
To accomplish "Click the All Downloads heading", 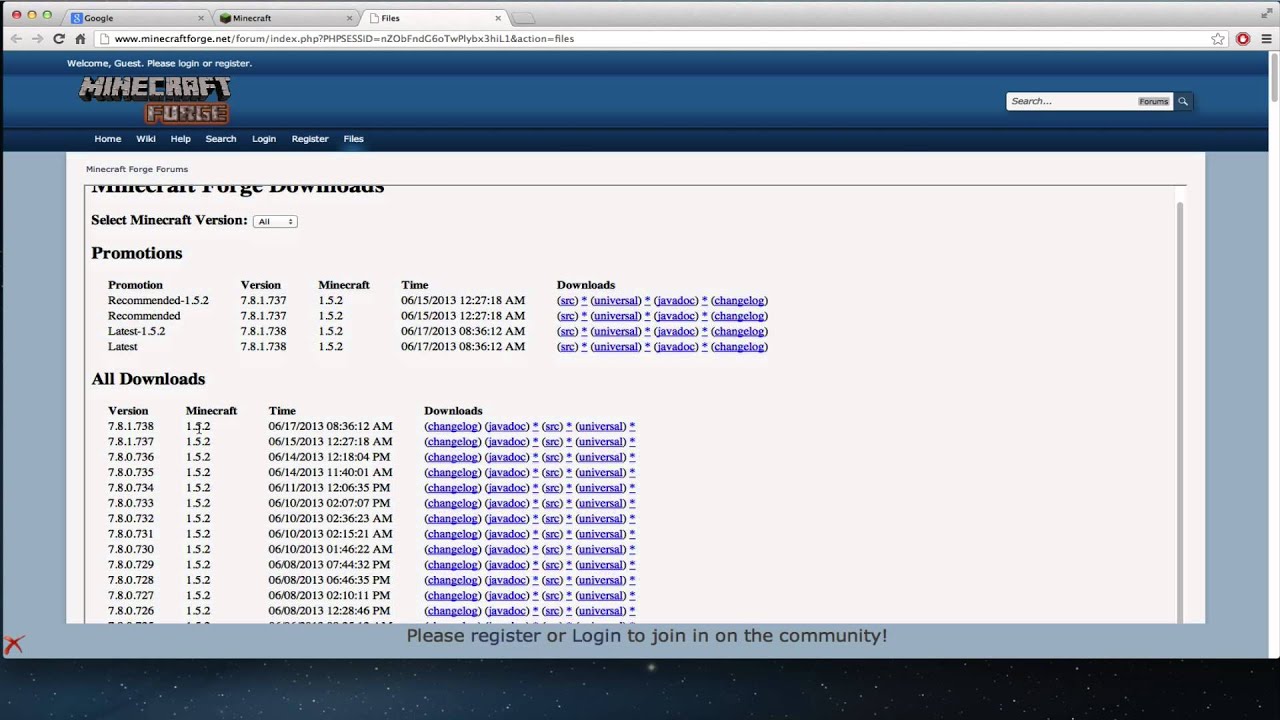I will [x=148, y=379].
